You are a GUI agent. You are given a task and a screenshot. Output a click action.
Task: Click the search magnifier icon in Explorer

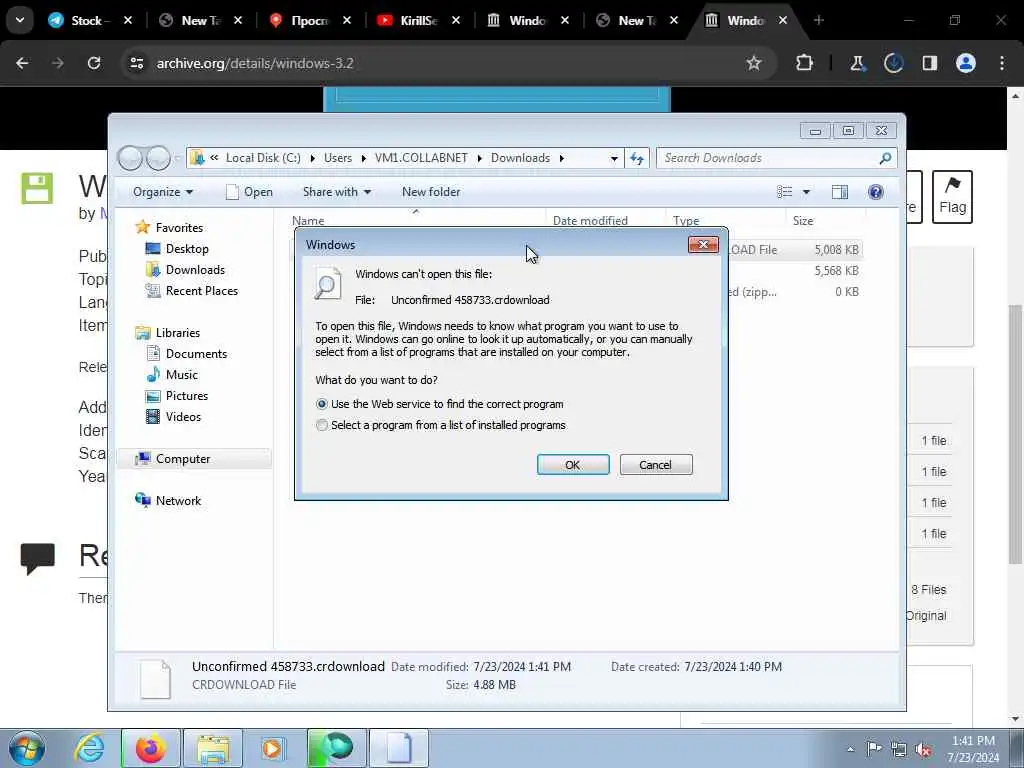[886, 158]
